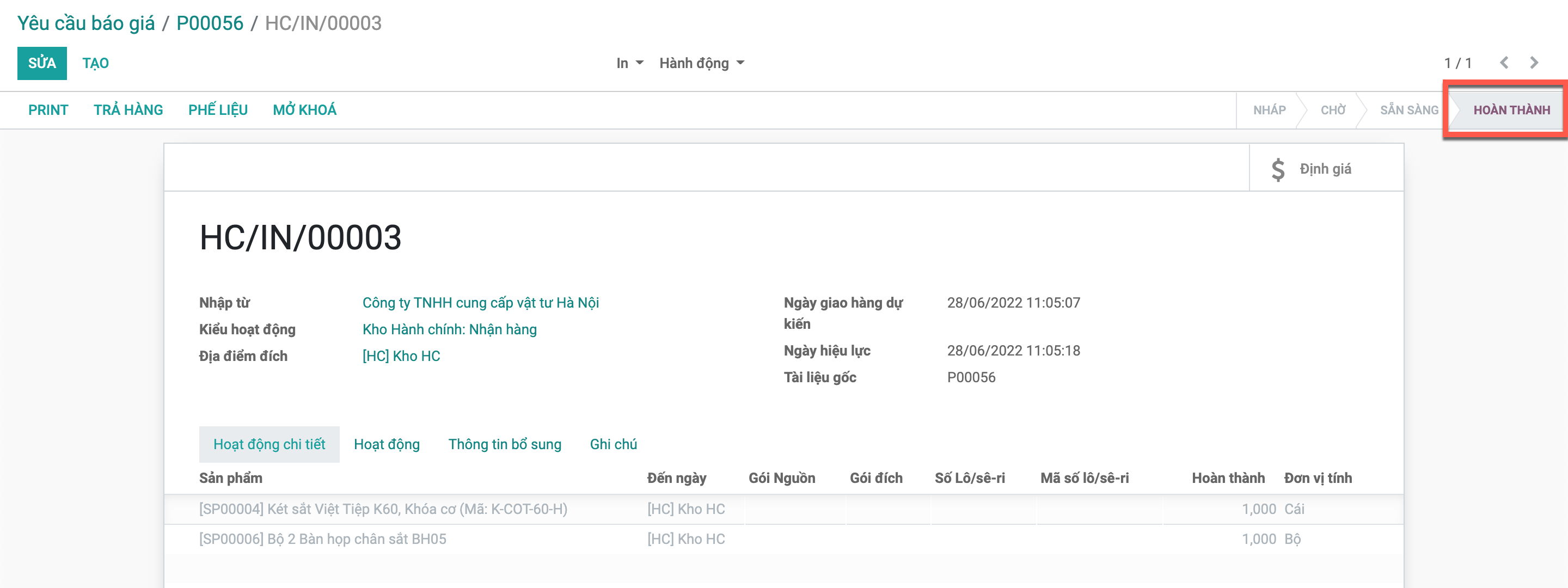The image size is (1568, 588).
Task: Open P00056 breadcrumb link
Action: [x=210, y=22]
